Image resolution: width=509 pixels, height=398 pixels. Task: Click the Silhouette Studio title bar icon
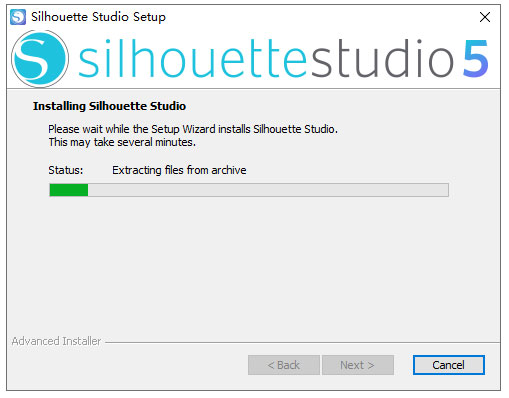point(18,17)
